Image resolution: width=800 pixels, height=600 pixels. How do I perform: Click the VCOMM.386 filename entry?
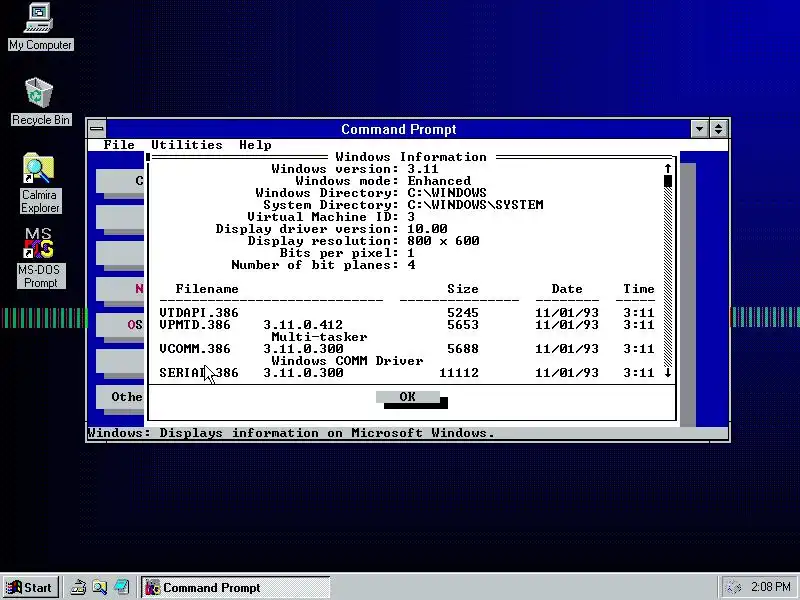click(x=195, y=349)
